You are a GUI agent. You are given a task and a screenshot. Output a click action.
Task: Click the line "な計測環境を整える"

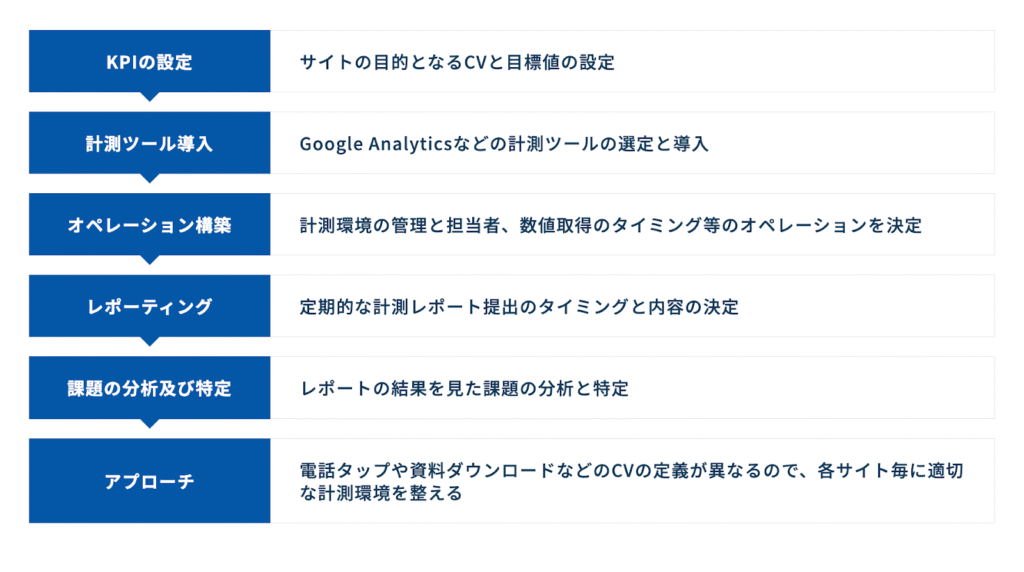click(381, 494)
